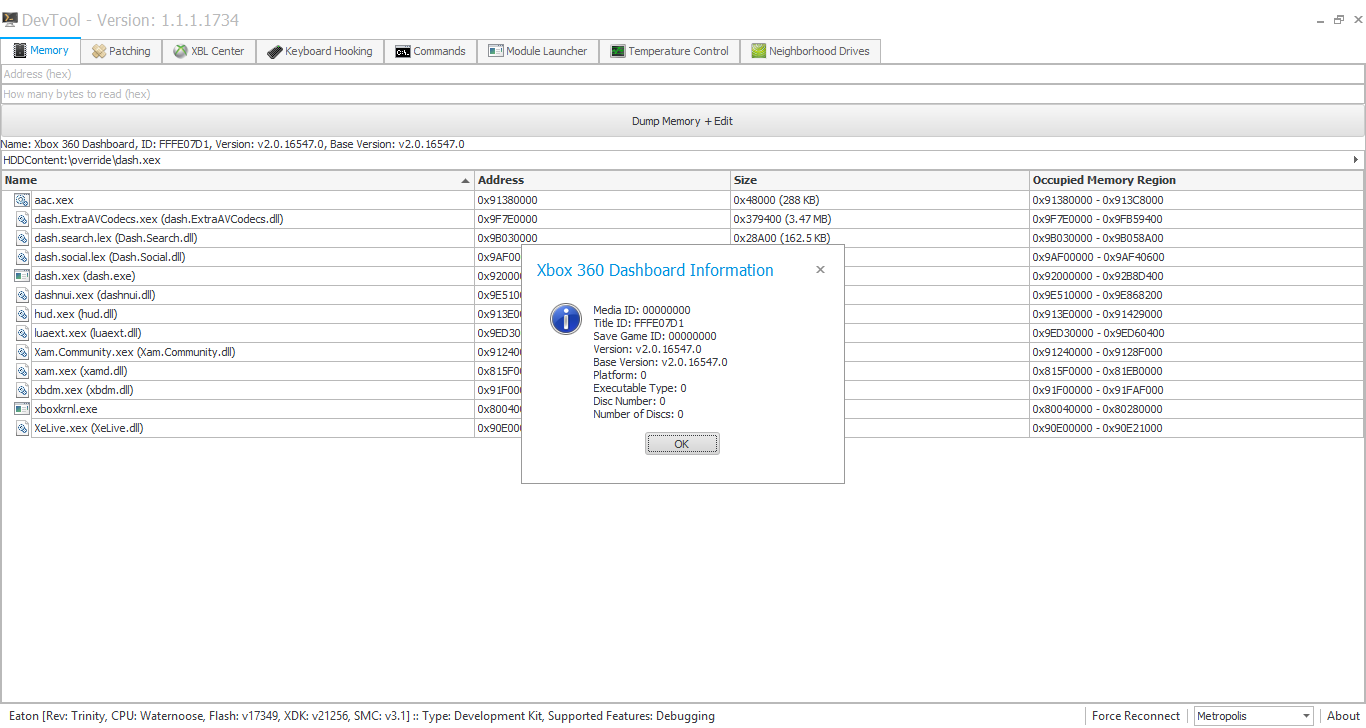Sort by the Size column header
This screenshot has height=728, width=1366.
(x=880, y=180)
